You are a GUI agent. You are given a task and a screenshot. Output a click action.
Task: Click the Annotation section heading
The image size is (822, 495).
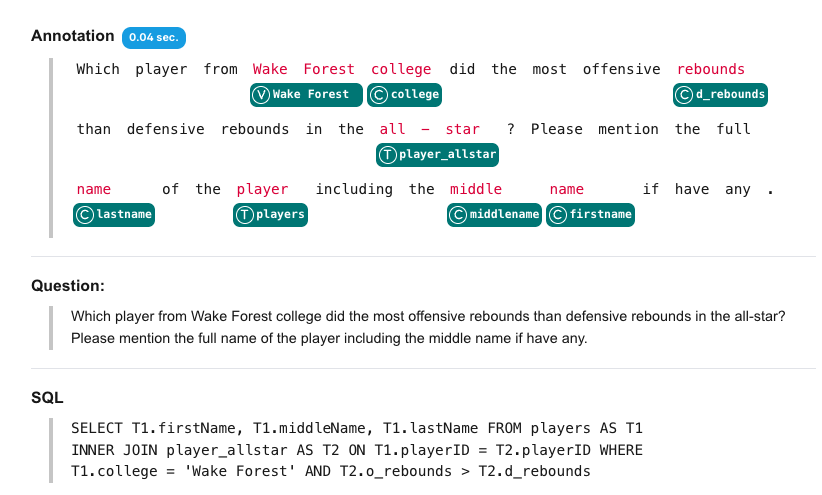coord(73,36)
